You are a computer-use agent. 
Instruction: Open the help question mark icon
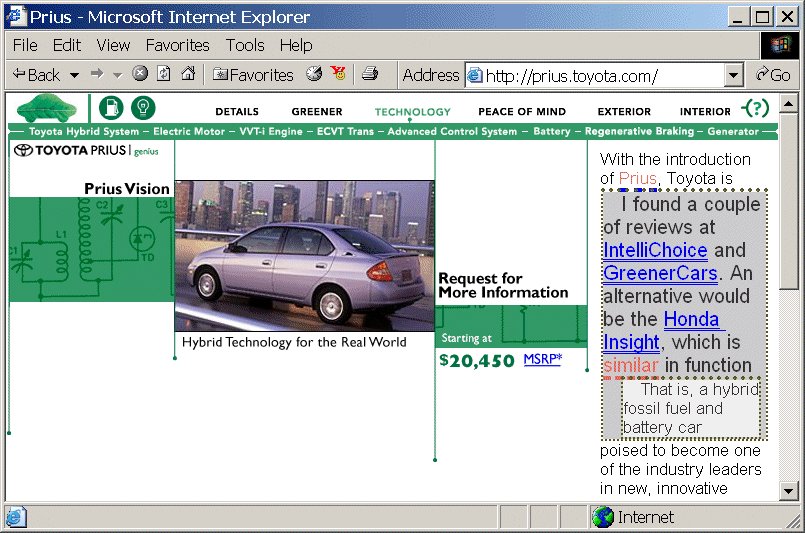(x=757, y=109)
